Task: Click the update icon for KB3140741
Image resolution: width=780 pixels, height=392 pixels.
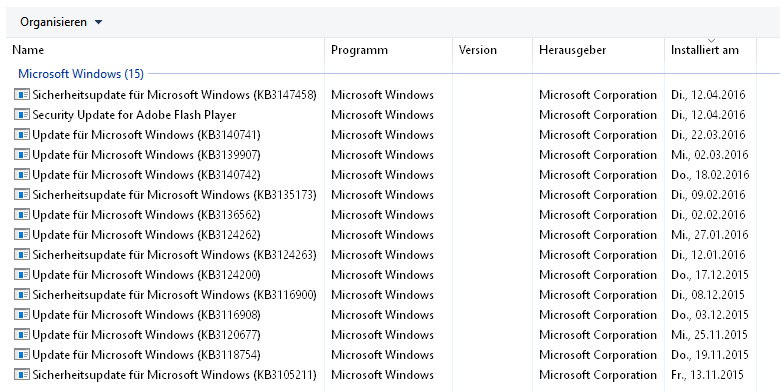Action: [x=22, y=134]
